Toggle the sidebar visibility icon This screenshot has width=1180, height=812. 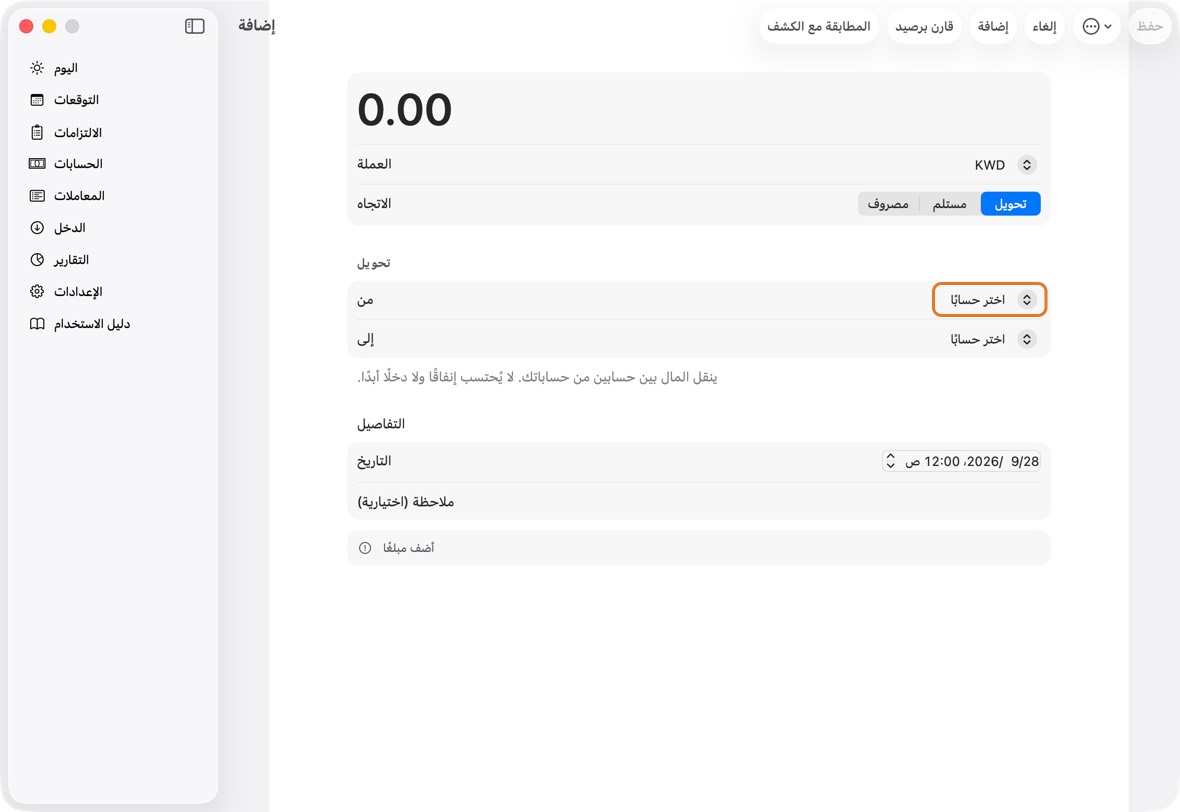coord(194,26)
